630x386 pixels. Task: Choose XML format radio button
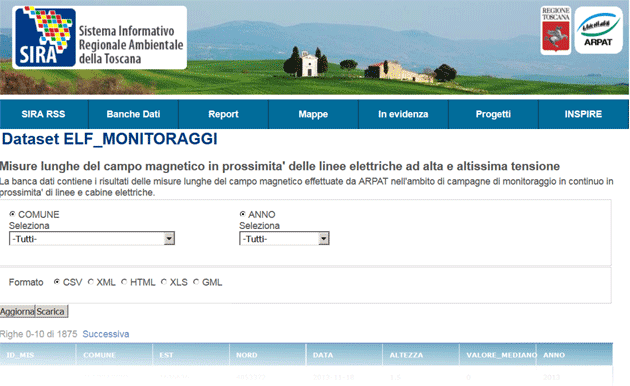tap(91, 282)
